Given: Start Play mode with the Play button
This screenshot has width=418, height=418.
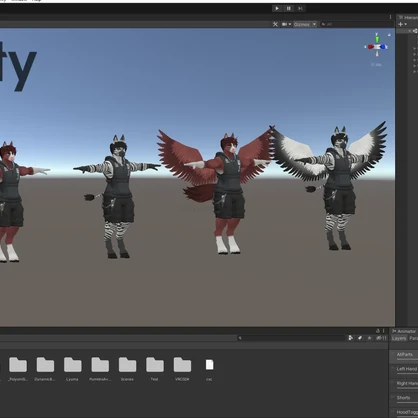Looking at the screenshot, I should (x=277, y=8).
